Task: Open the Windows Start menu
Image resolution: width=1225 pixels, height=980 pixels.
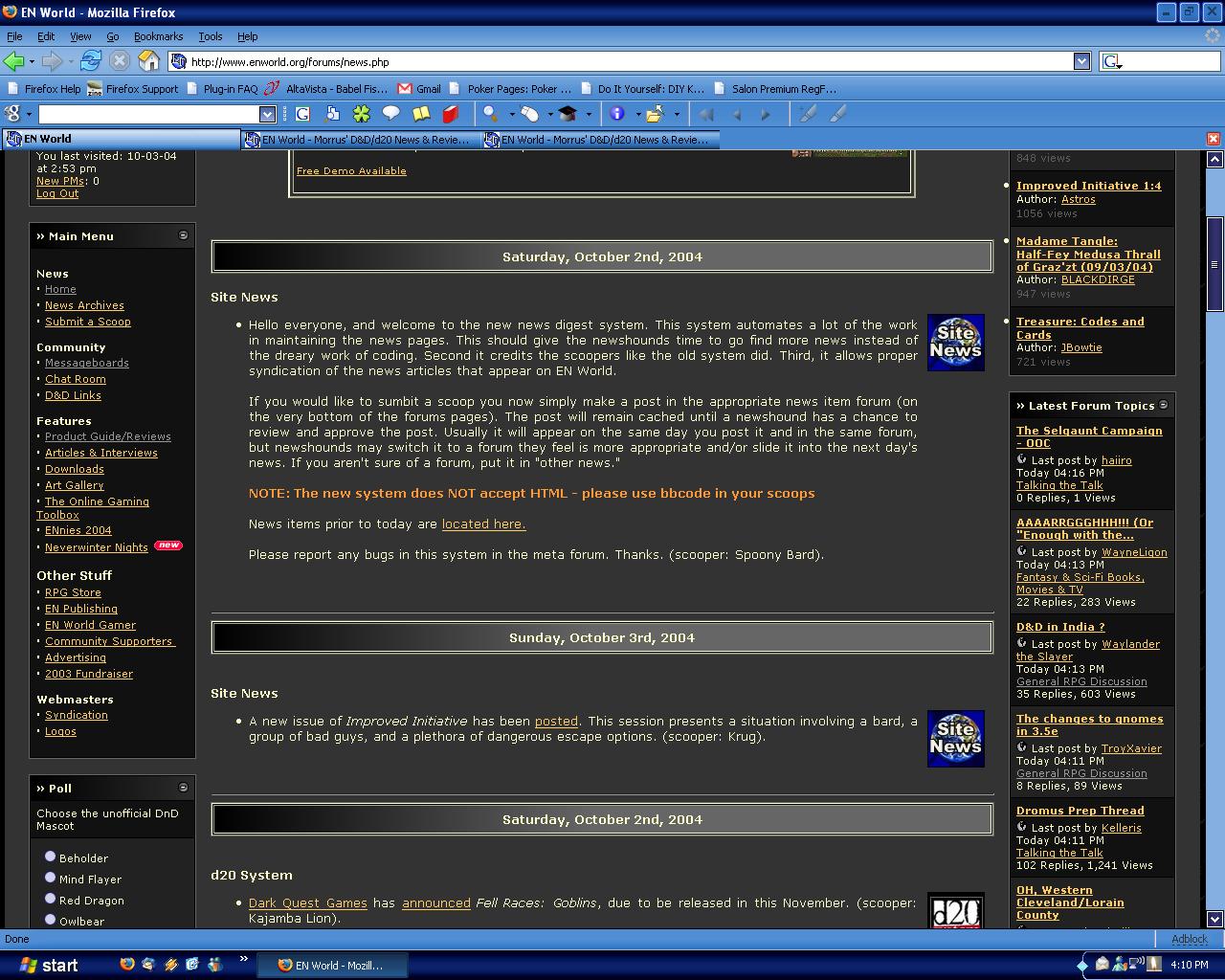Action: [x=50, y=965]
